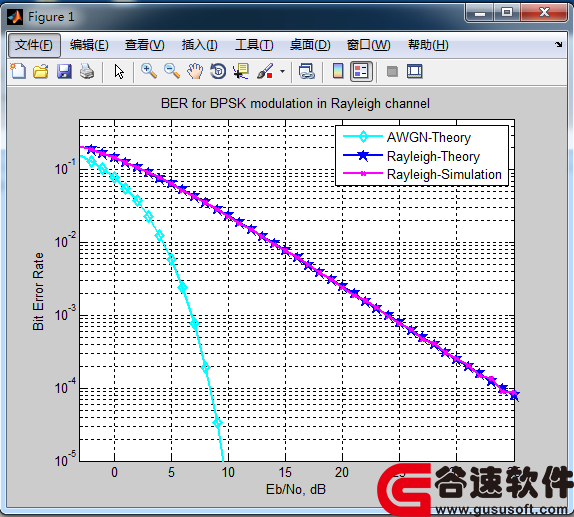Screen dimensions: 574x517
Task: Open the 插入(I) menu
Action: (x=200, y=45)
